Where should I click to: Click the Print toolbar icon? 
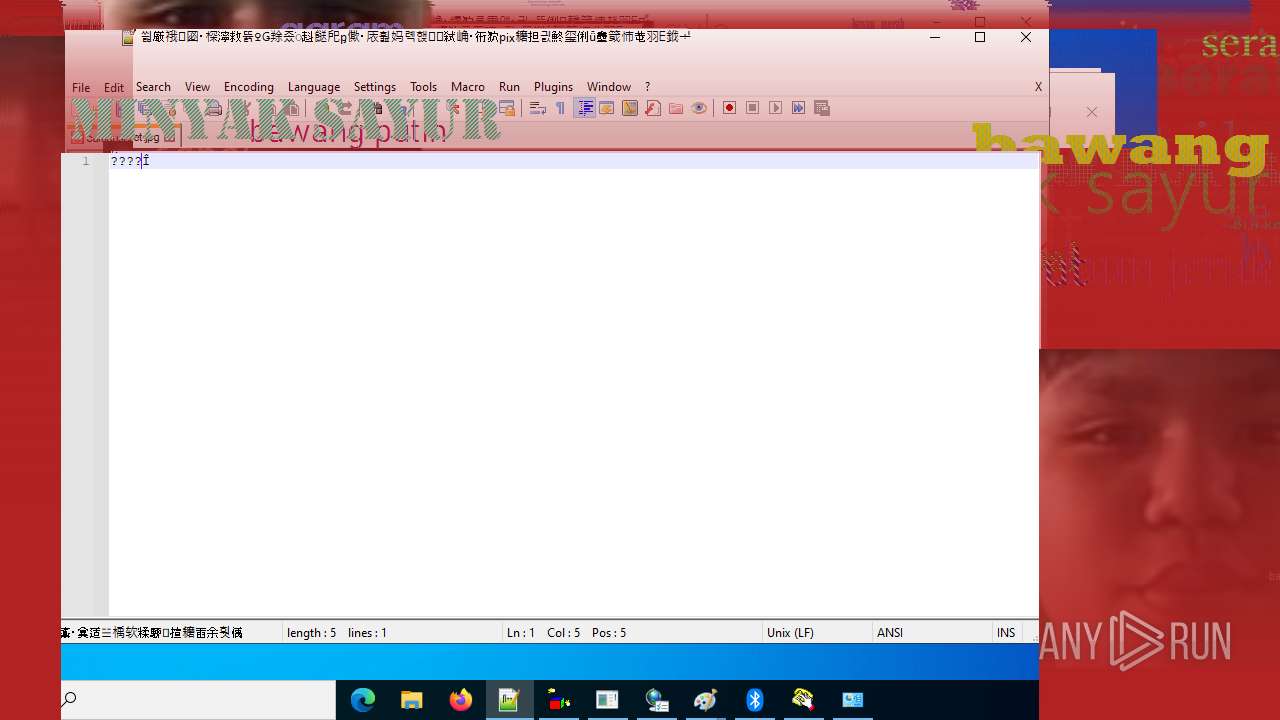214,108
